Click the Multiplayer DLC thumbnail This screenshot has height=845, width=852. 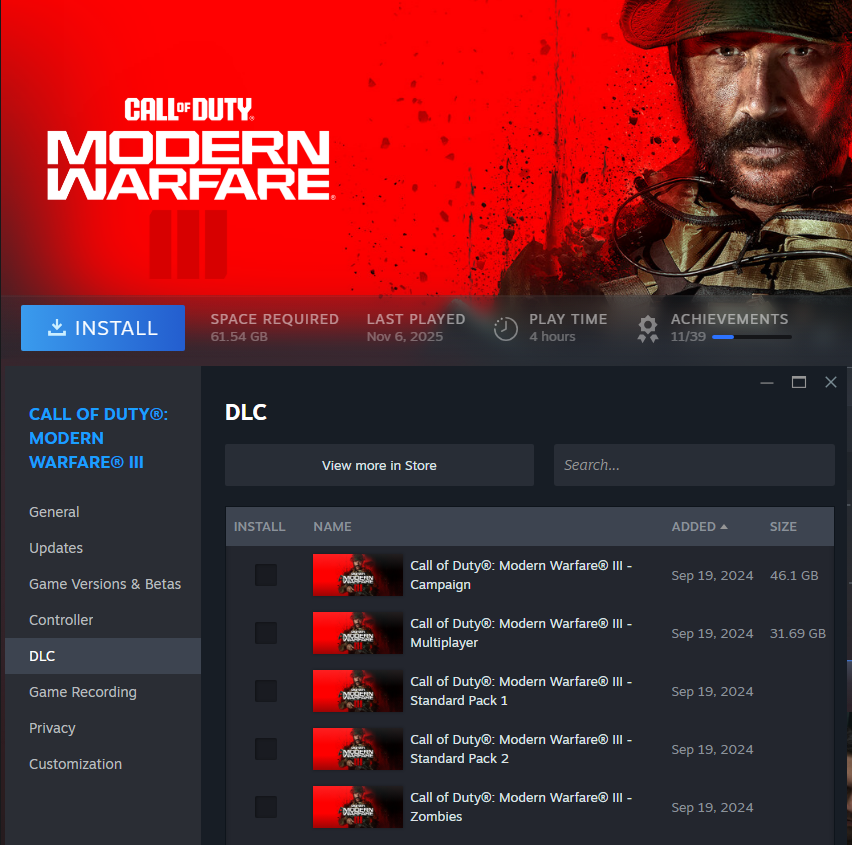(358, 633)
